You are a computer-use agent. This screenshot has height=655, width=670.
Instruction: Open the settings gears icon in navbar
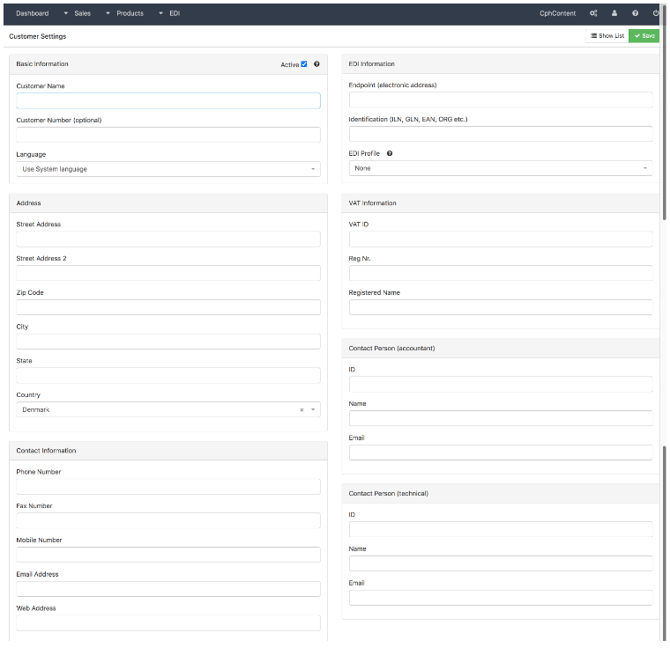click(593, 13)
